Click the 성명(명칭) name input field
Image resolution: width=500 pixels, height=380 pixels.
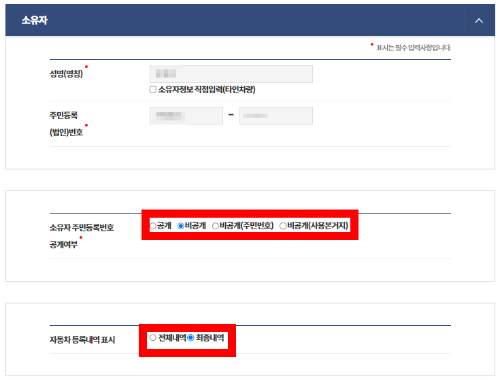tap(231, 74)
